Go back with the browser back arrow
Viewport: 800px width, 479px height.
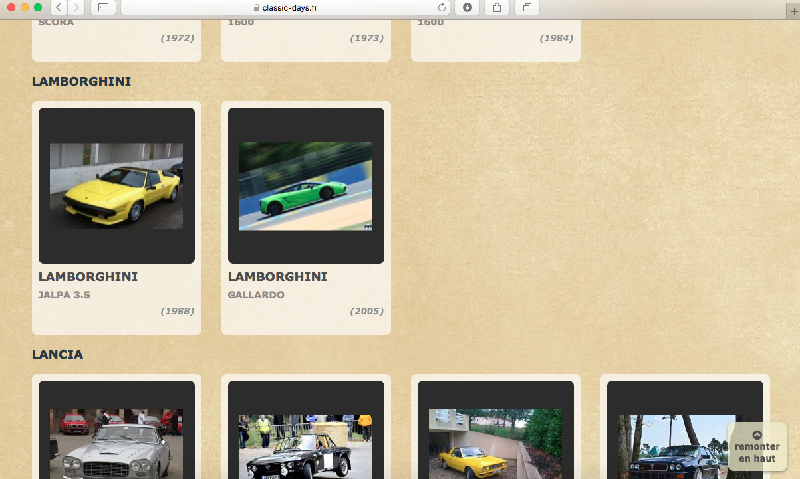click(59, 7)
